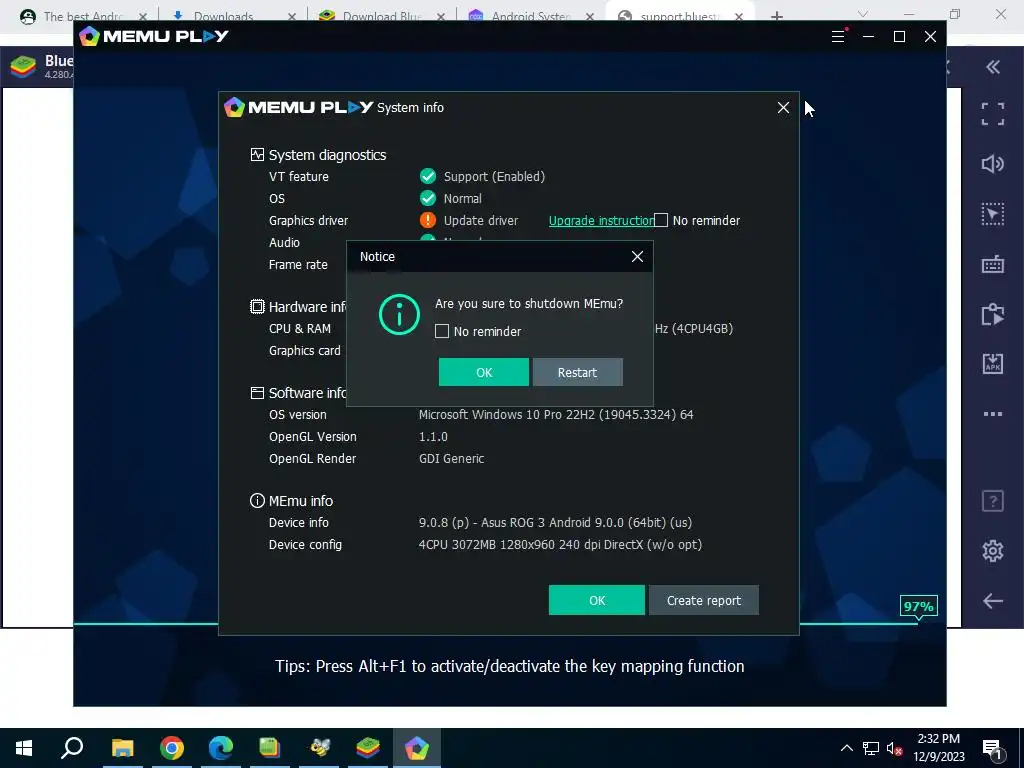The image size is (1024, 768).
Task: Click Device config value 4CPU 3072MB text
Action: (560, 545)
